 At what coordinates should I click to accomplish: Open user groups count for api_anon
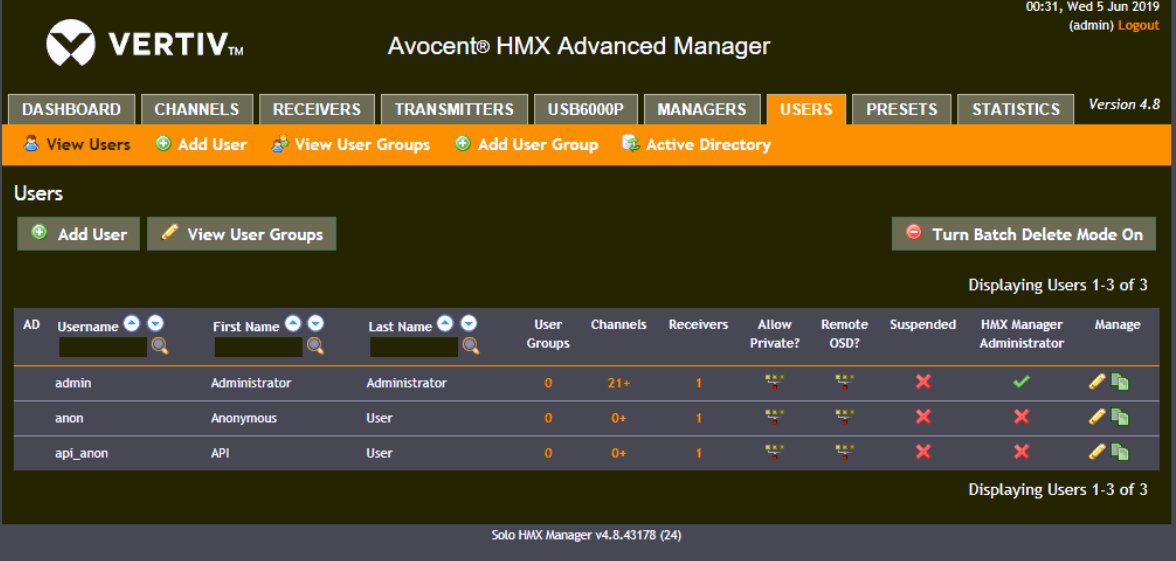(548, 453)
